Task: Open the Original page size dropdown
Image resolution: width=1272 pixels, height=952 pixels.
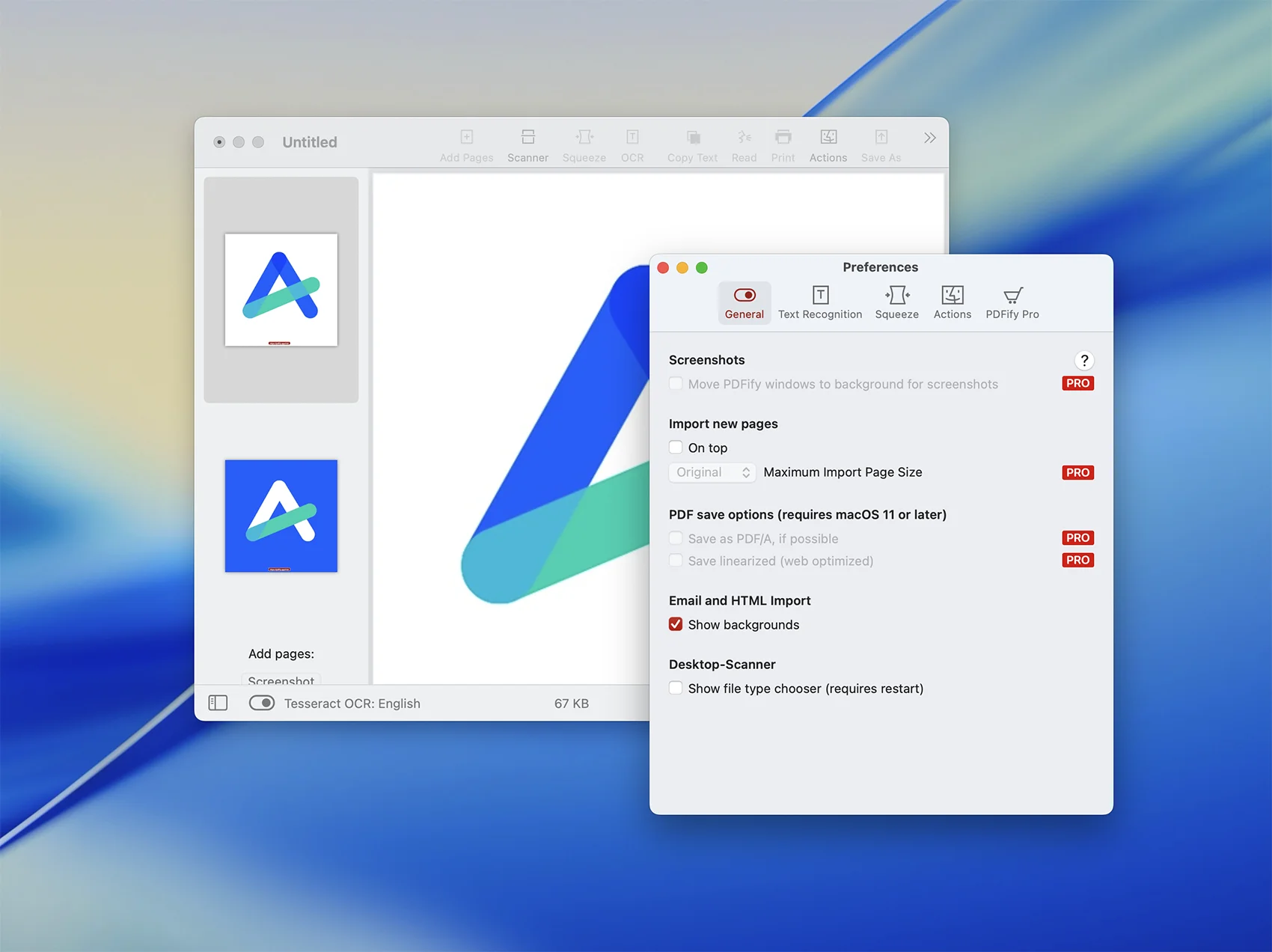Action: point(712,472)
